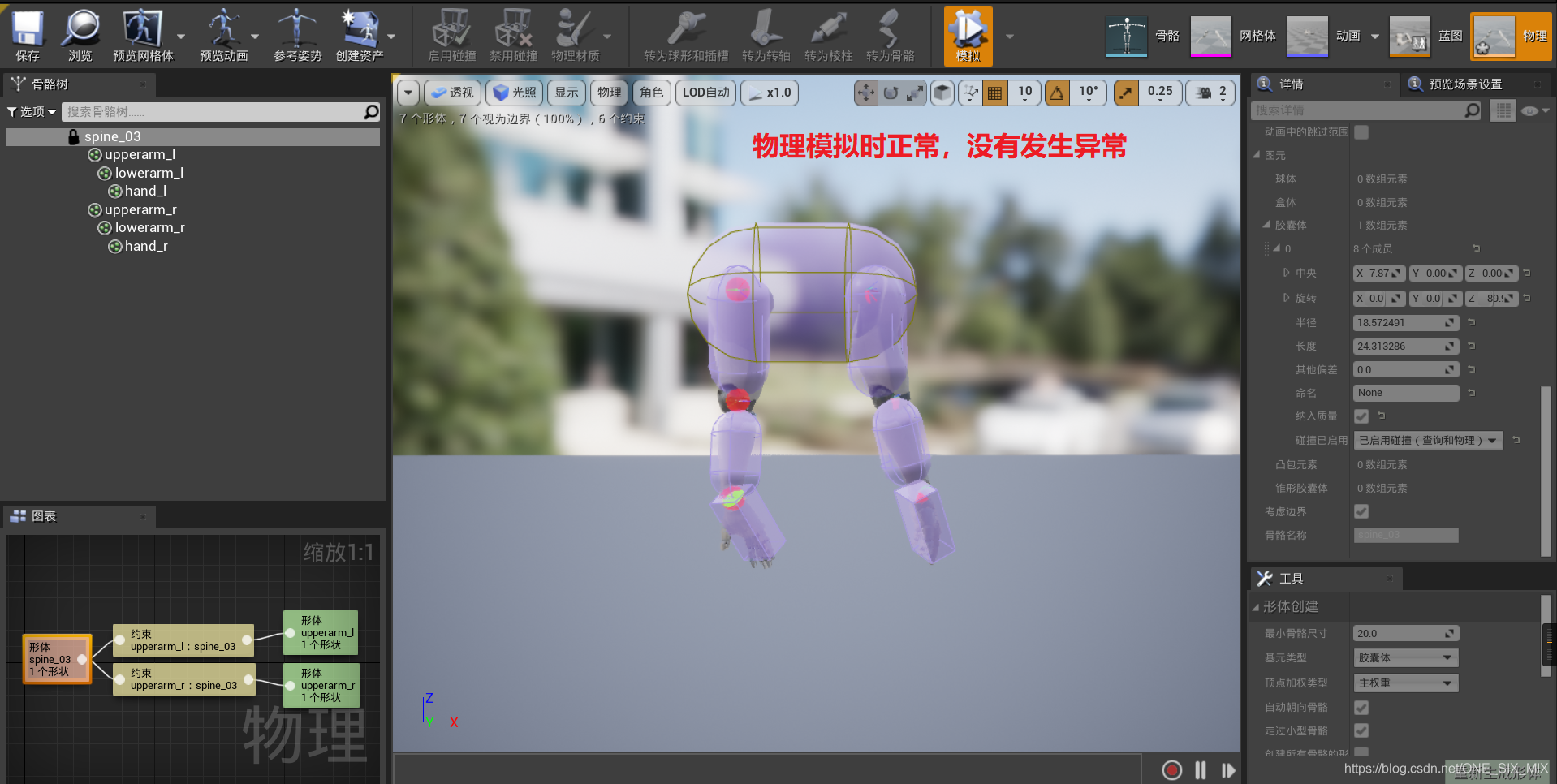
Task: Uncheck 自动朝向骨骼 in 形体创建
Action: (x=1361, y=707)
